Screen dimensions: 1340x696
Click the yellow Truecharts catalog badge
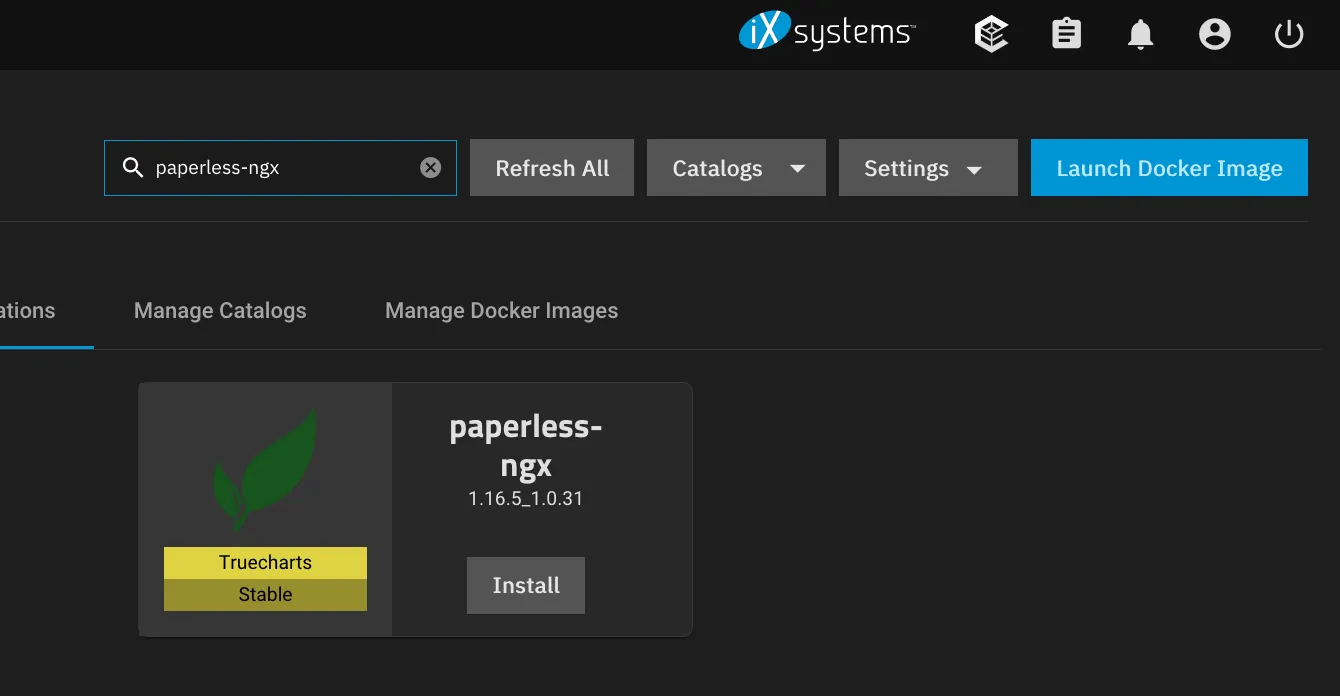(264, 562)
